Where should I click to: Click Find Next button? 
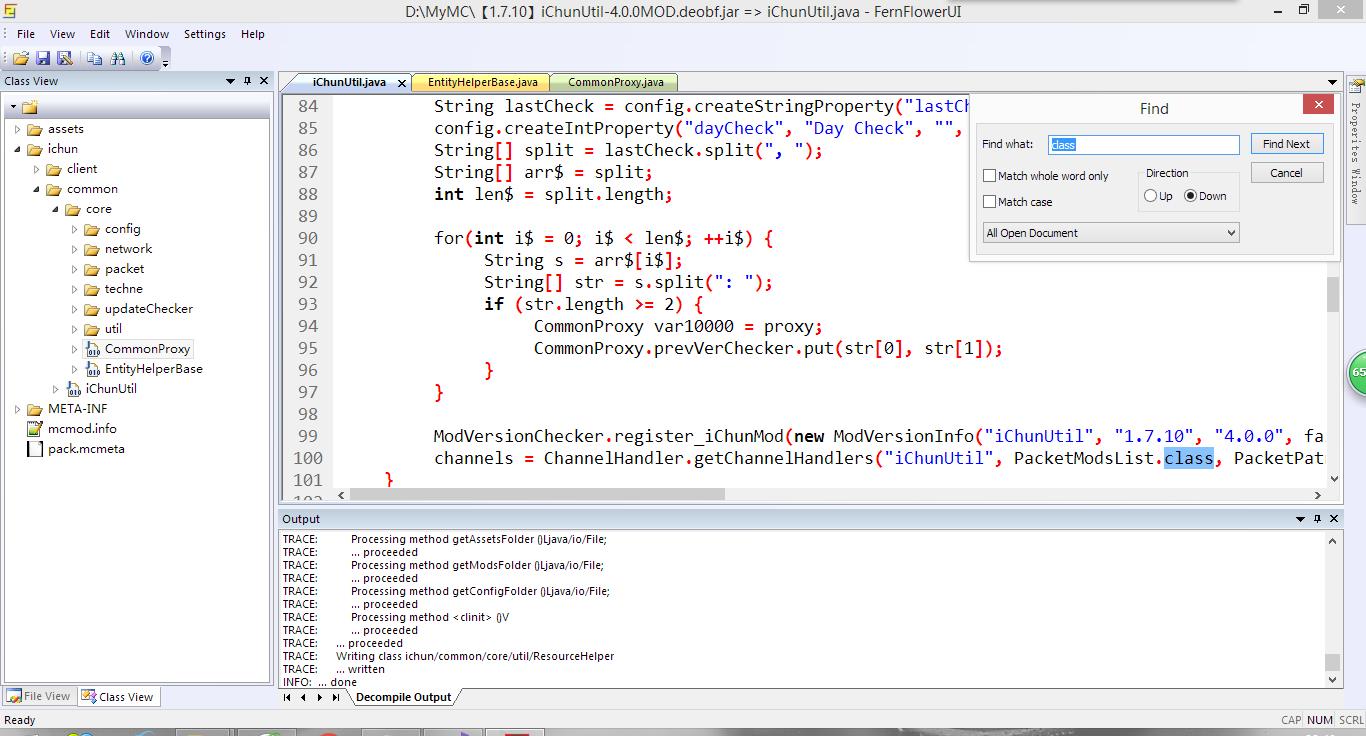(x=1286, y=144)
